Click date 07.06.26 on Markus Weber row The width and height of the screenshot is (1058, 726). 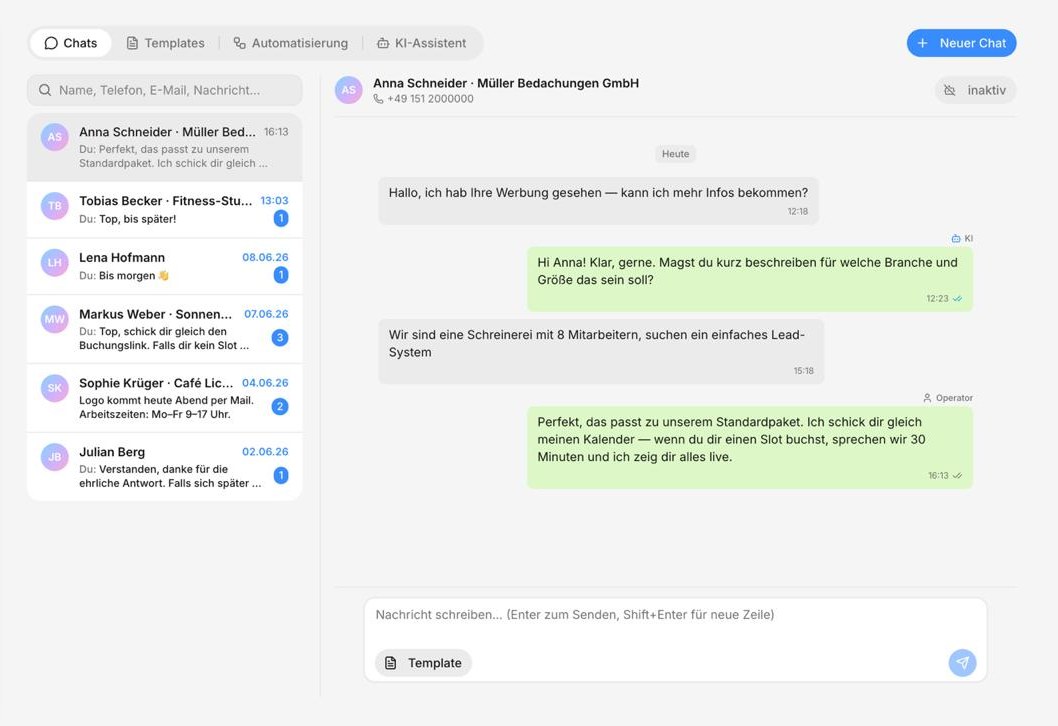coord(266,314)
